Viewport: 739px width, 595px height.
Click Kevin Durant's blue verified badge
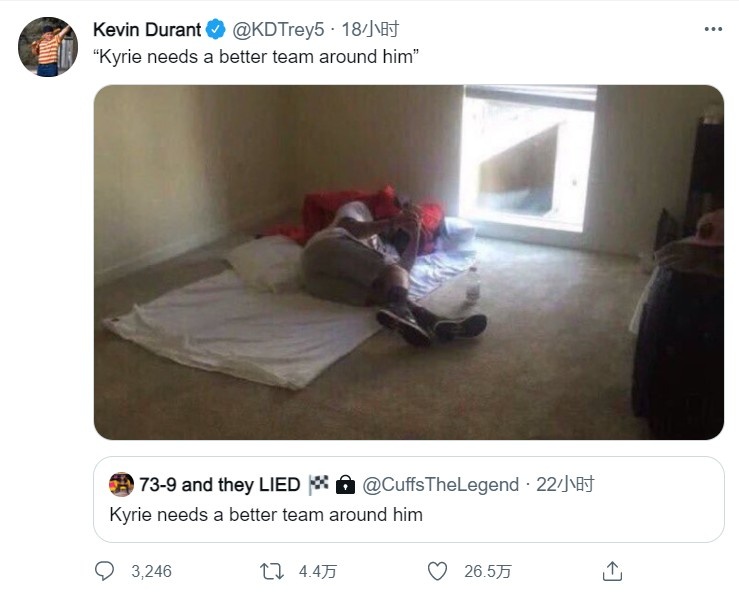216,30
